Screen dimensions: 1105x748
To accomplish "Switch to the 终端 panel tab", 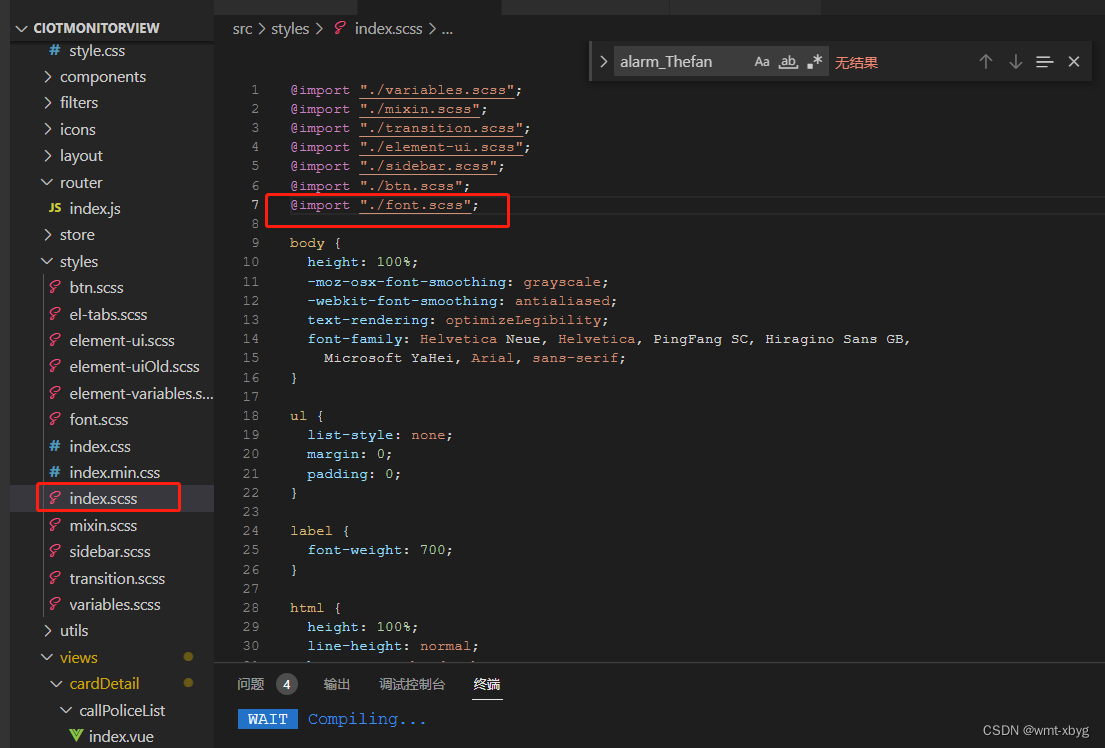I will (x=487, y=684).
